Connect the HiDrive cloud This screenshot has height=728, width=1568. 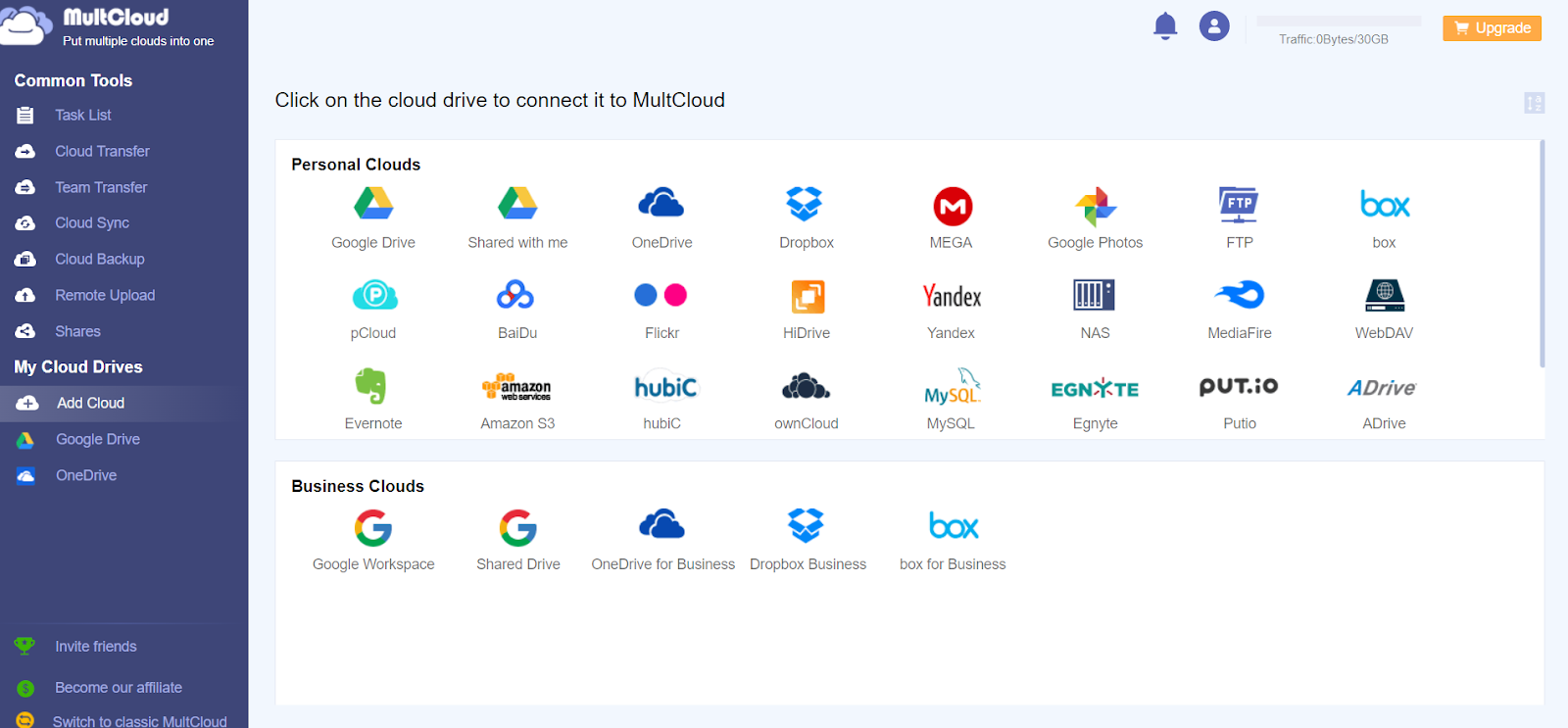tap(808, 296)
